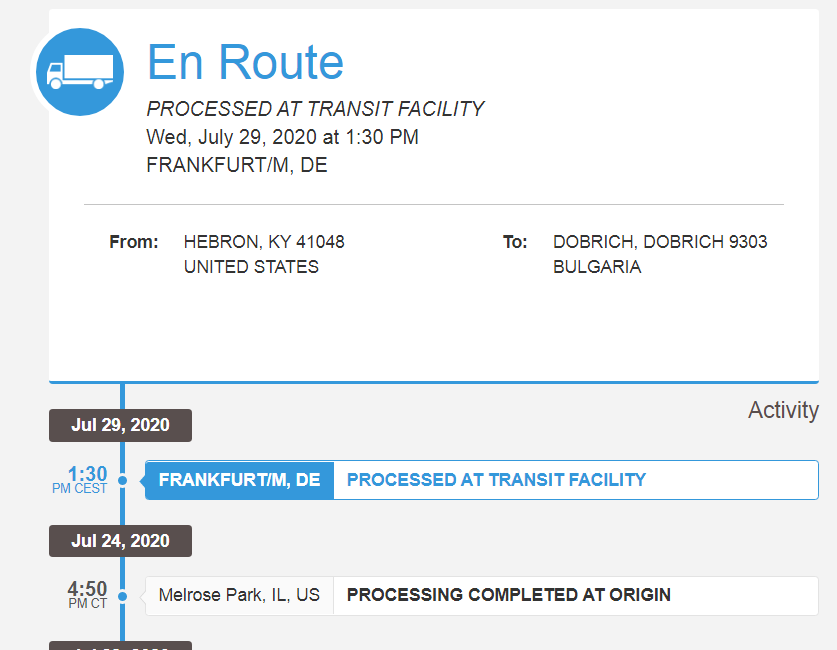Select the Jul 24, 2020 date label

pos(120,541)
